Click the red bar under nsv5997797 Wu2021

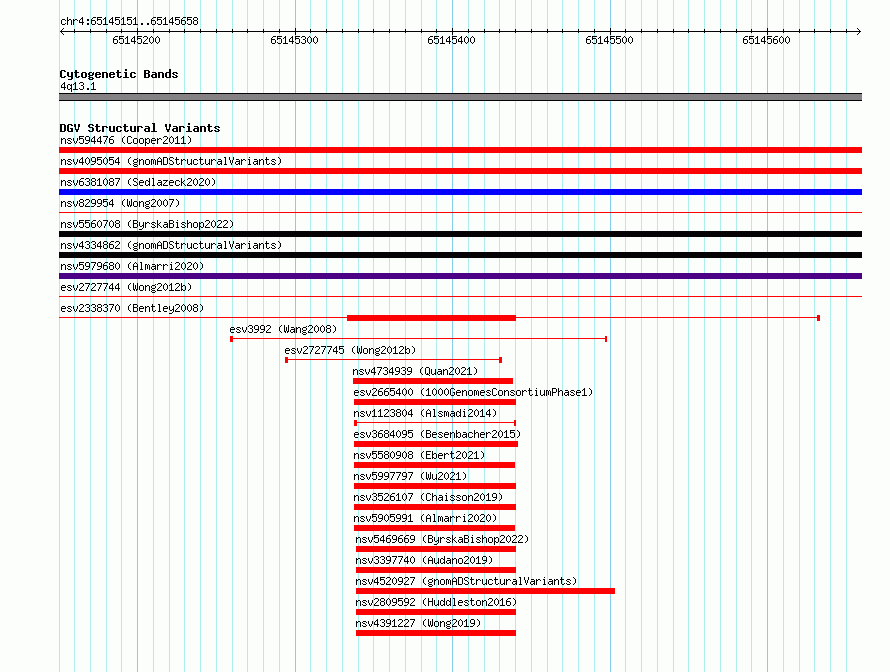435,486
